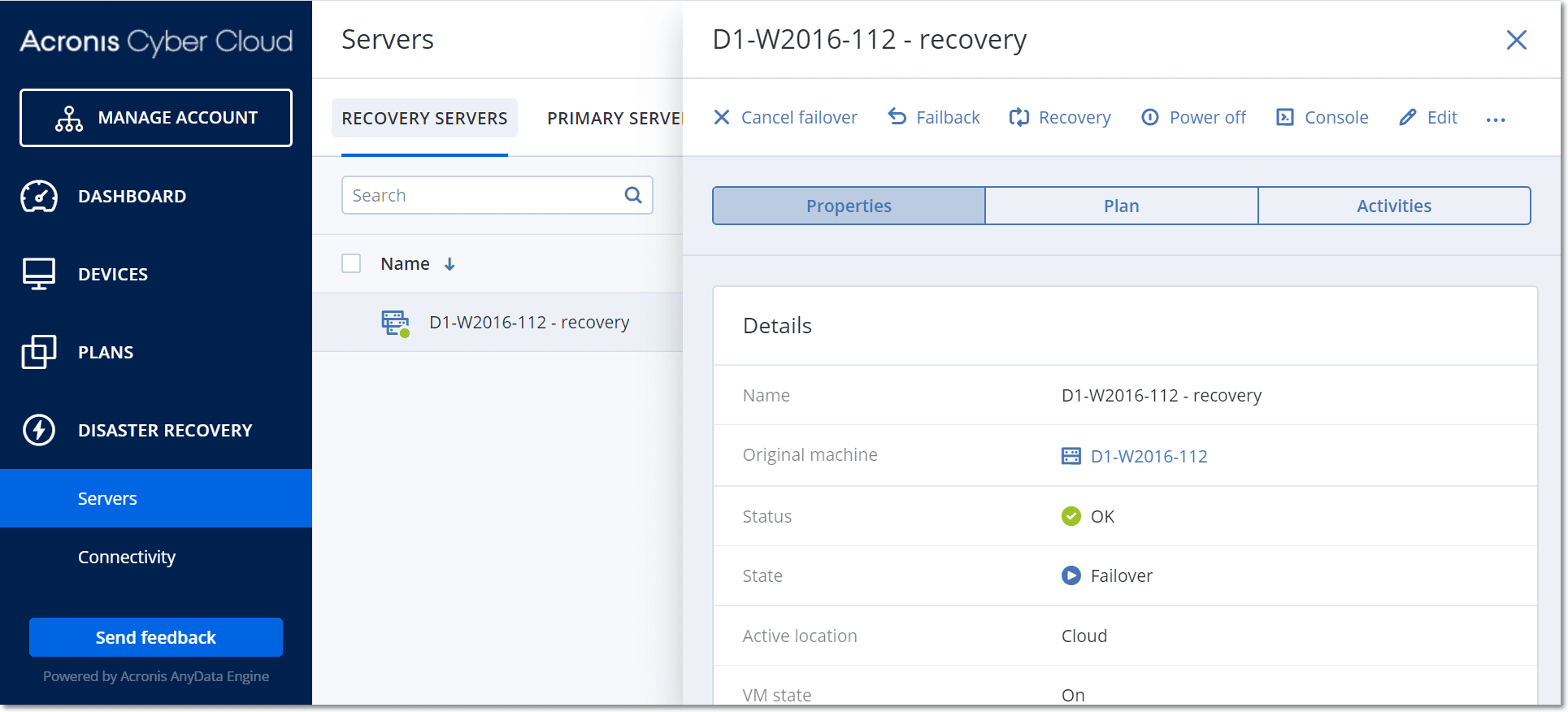
Task: Click the Name column header
Action: coord(405,264)
